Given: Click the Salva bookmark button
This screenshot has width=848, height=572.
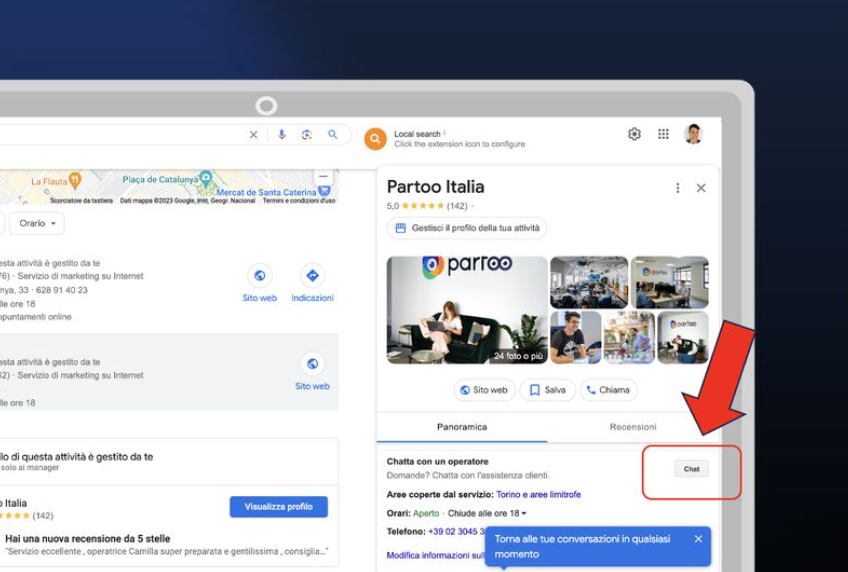Looking at the screenshot, I should point(547,390).
